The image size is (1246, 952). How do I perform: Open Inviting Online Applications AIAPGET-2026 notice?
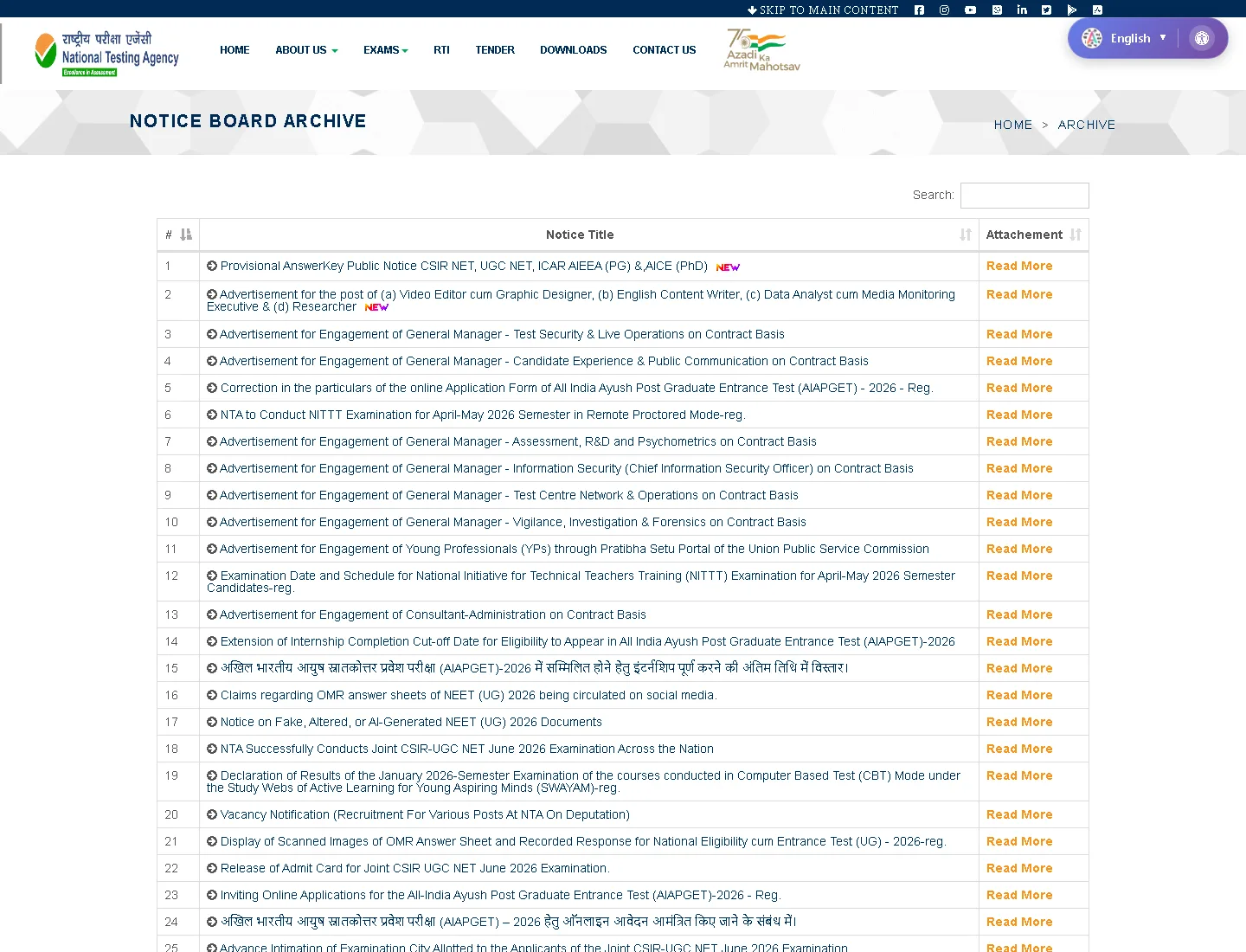(500, 896)
